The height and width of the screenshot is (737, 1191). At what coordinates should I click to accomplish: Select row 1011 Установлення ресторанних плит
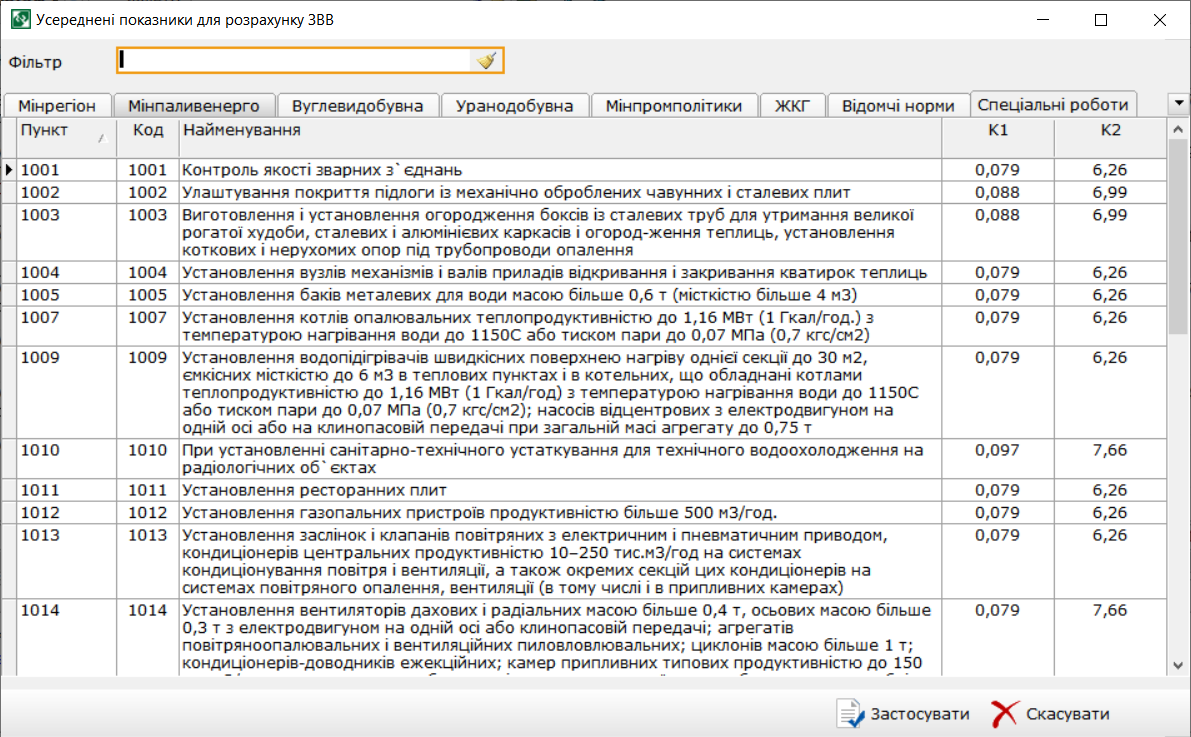(x=560, y=490)
